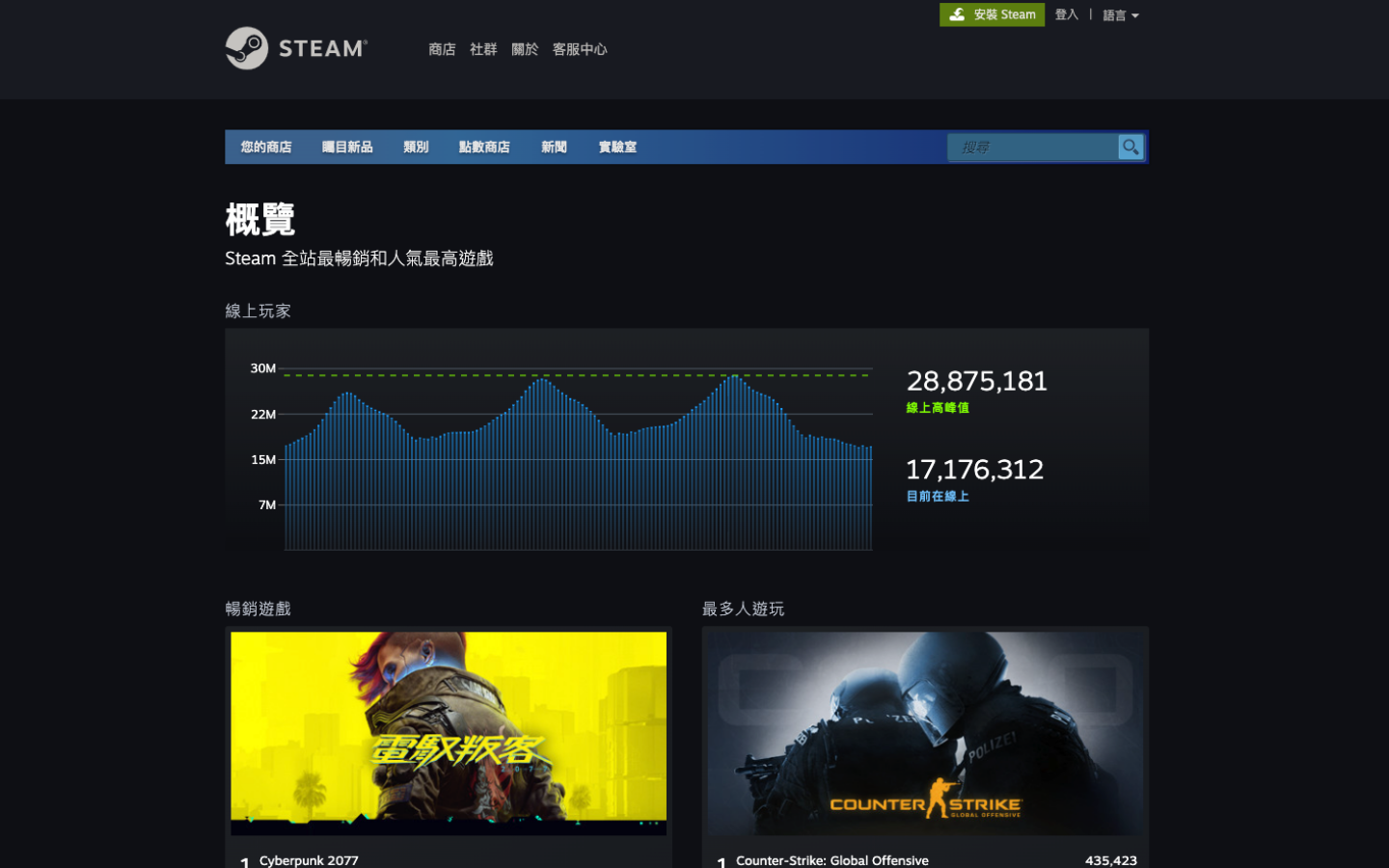Visit the 關於 about page
Screen dimensions: 1389x868
point(525,49)
